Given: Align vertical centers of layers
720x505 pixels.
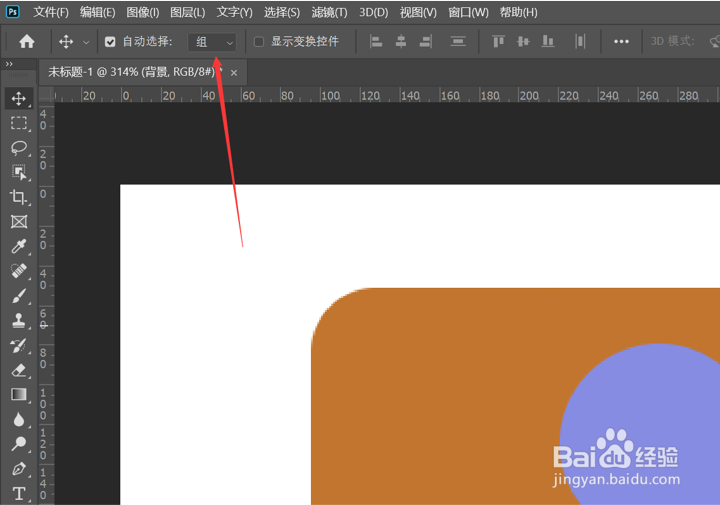Looking at the screenshot, I should [x=523, y=42].
